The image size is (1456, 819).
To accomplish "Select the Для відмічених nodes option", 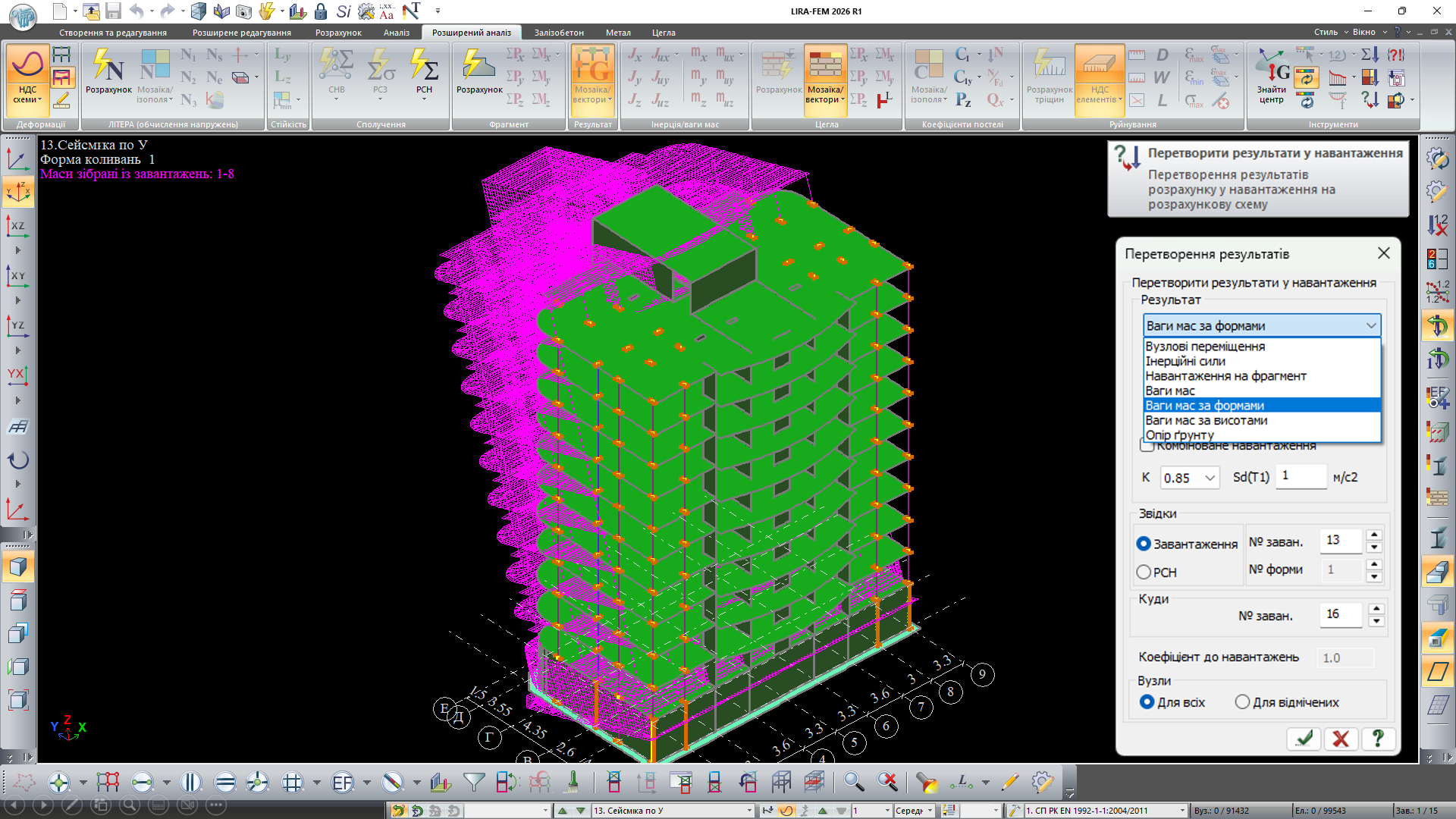I will coord(1242,702).
